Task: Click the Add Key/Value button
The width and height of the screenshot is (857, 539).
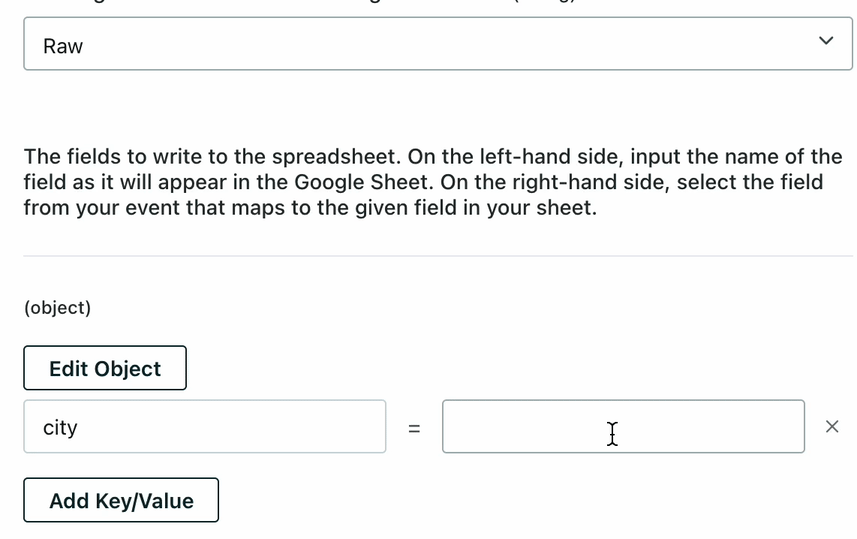Action: tap(121, 500)
